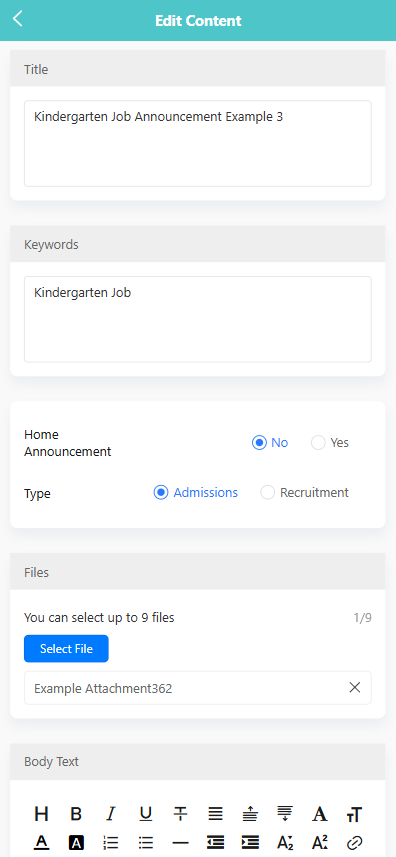This screenshot has height=857, width=396.
Task: Insert a horizontal divider line
Action: coord(180,843)
